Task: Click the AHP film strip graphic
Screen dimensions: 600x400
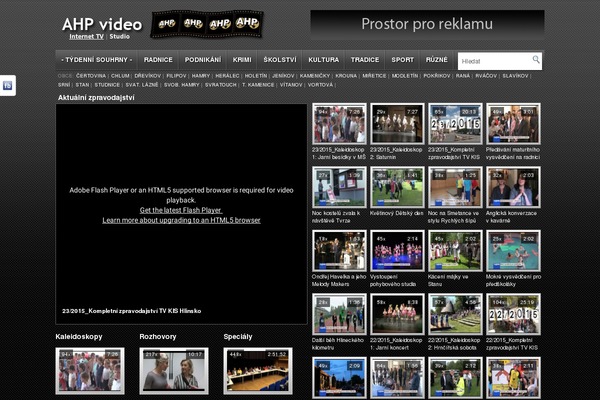Action: pyautogui.click(x=207, y=24)
